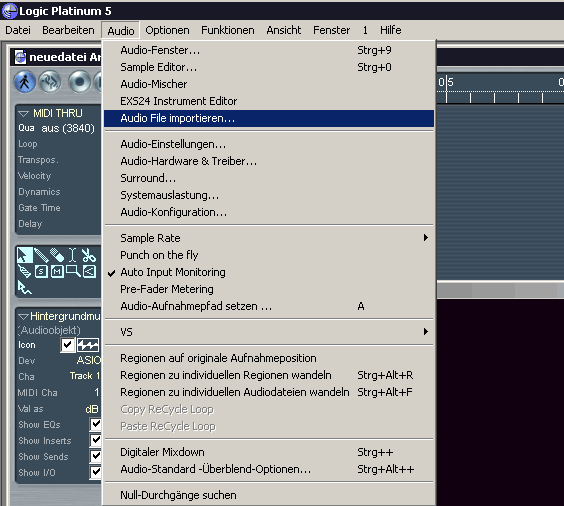The image size is (564, 506).
Task: Choose Null-Durchgänge suchen
Action: pos(269,495)
